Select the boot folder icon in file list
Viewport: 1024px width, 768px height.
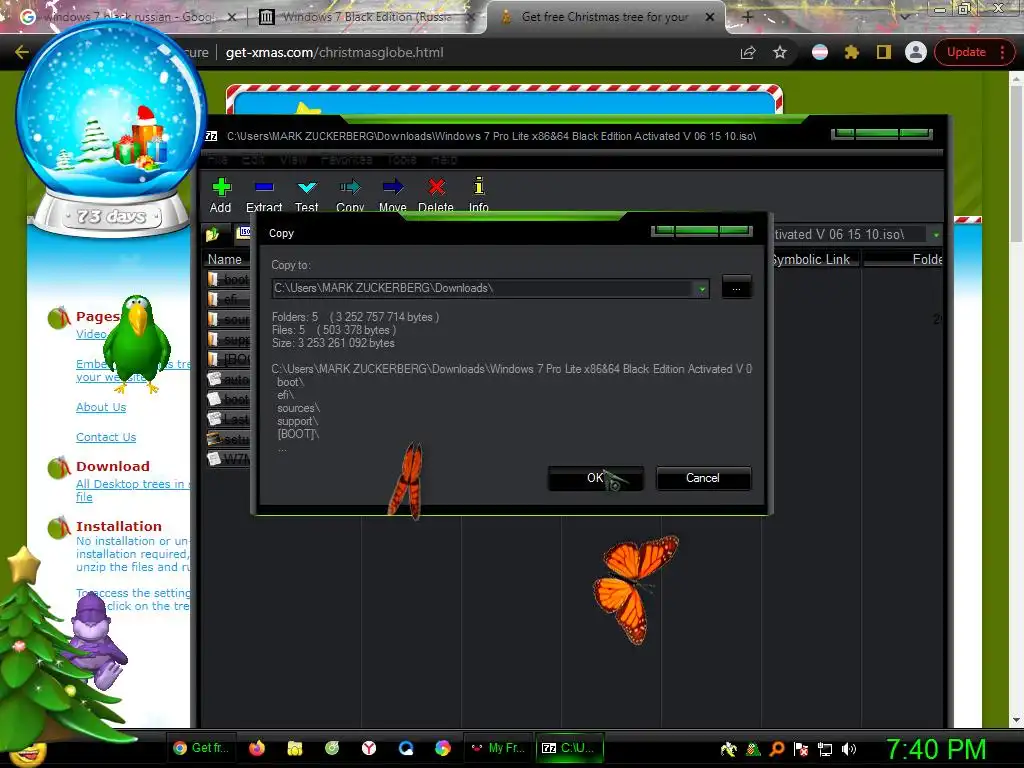[213, 280]
